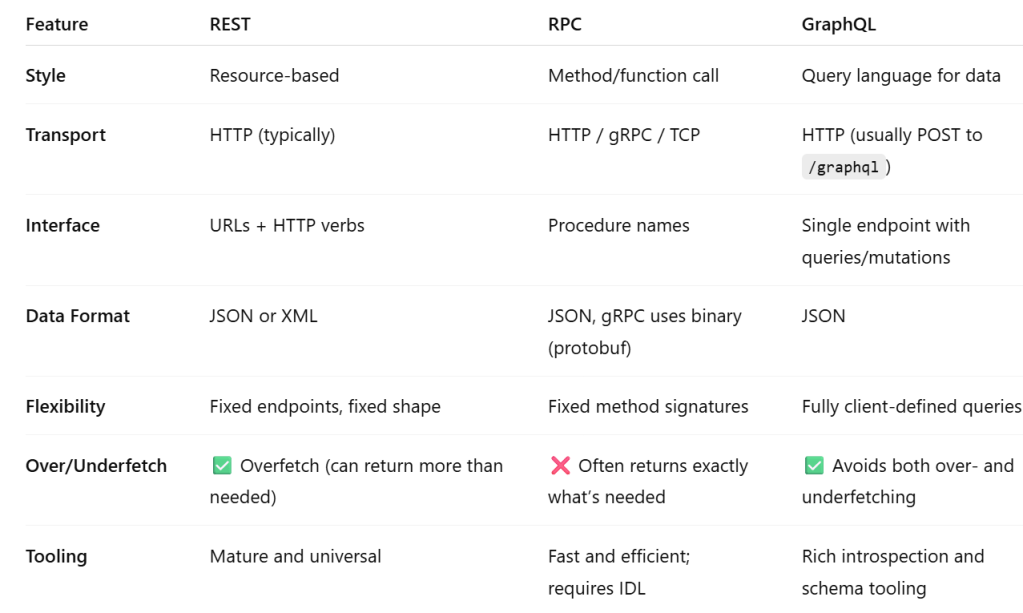Click the /graphql code snippet
The height and width of the screenshot is (613, 1023).
click(846, 168)
